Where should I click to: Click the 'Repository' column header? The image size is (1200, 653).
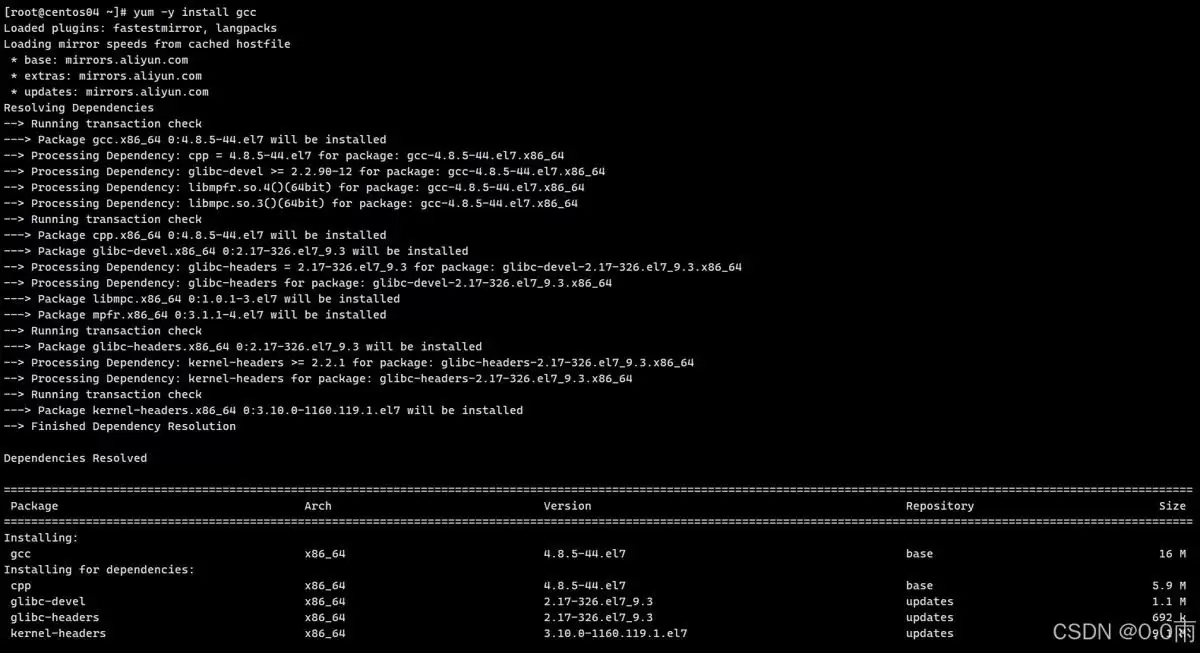(940, 507)
